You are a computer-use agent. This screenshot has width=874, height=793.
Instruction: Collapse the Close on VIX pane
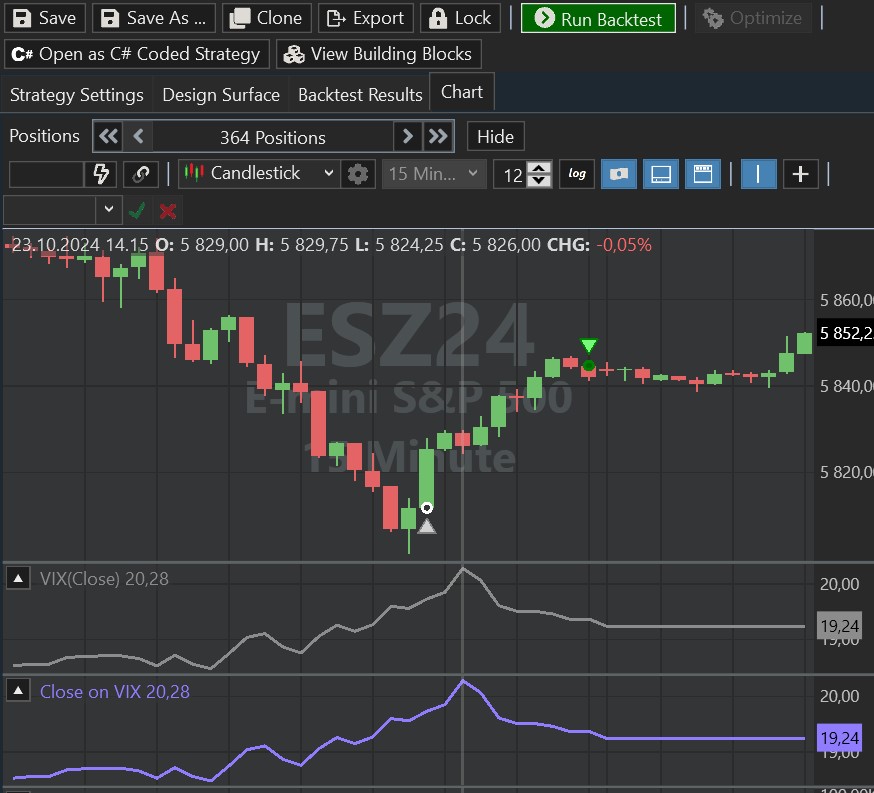[x=18, y=691]
